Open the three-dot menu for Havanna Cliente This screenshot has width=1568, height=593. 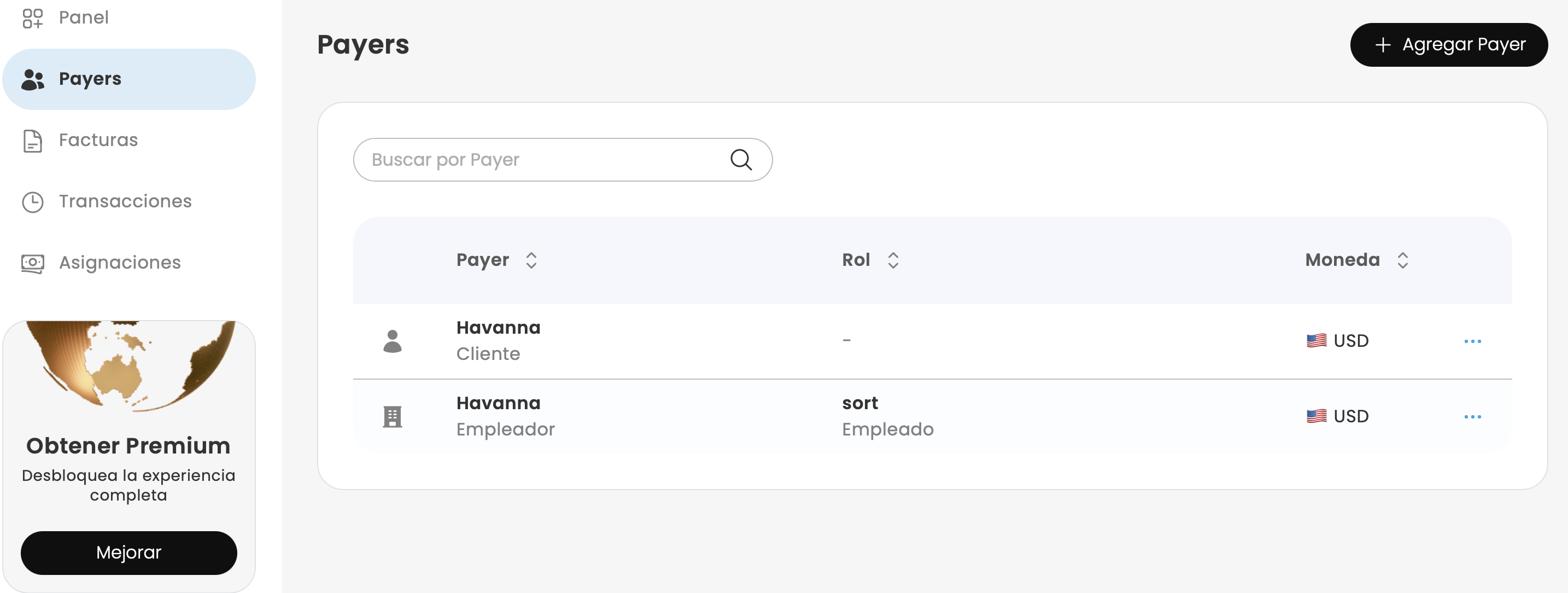[x=1472, y=341]
